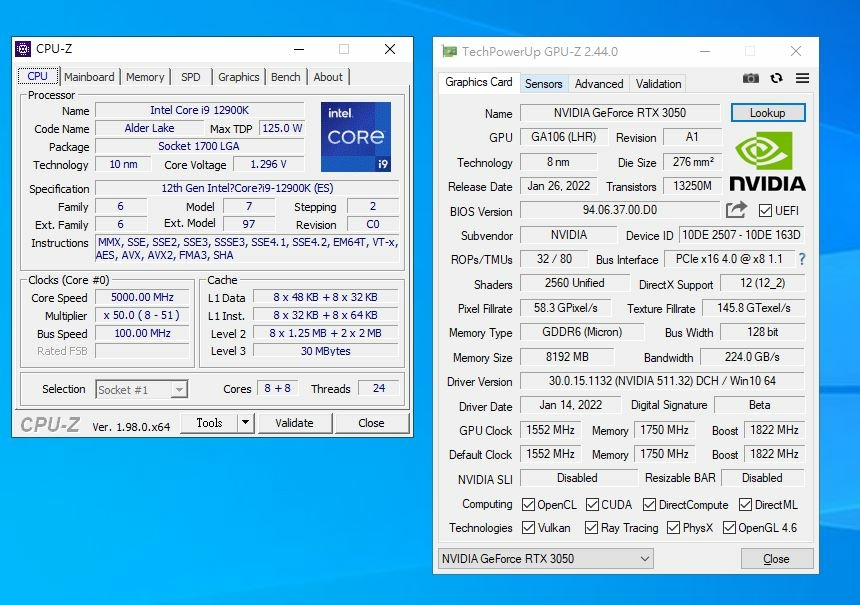This screenshot has width=860, height=605.
Task: Click the Core Speed value 5000.00 MHz
Action: pos(143,297)
